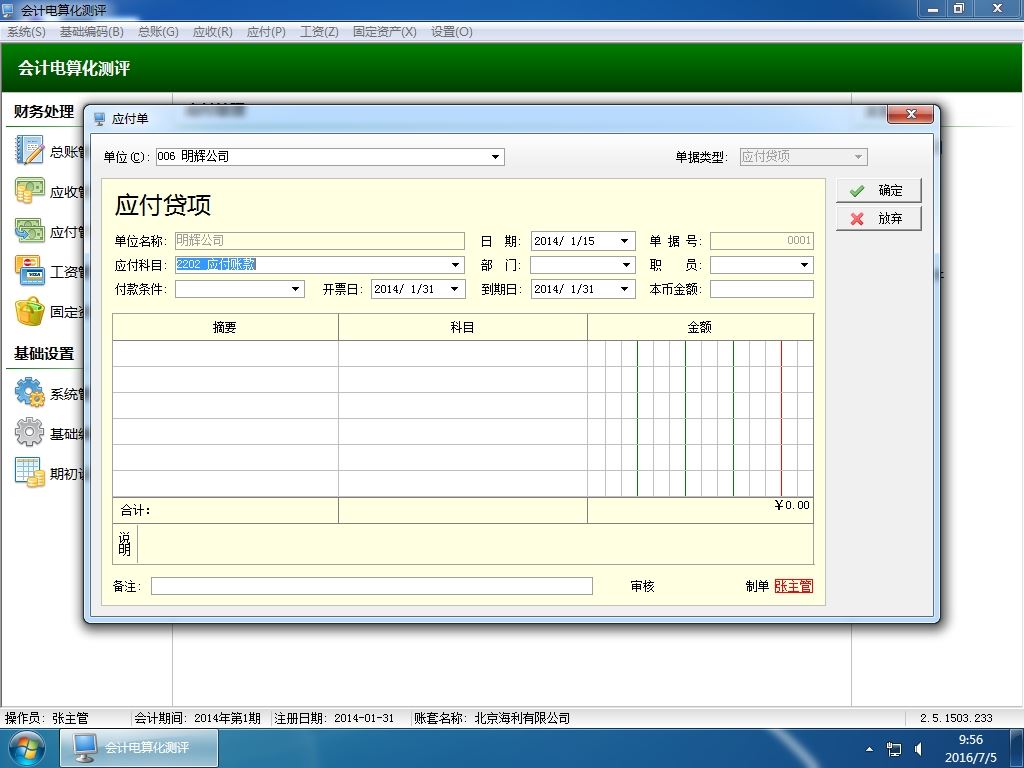1024x768 pixels.
Task: Open the 工资 payroll card icon
Action: (29, 271)
